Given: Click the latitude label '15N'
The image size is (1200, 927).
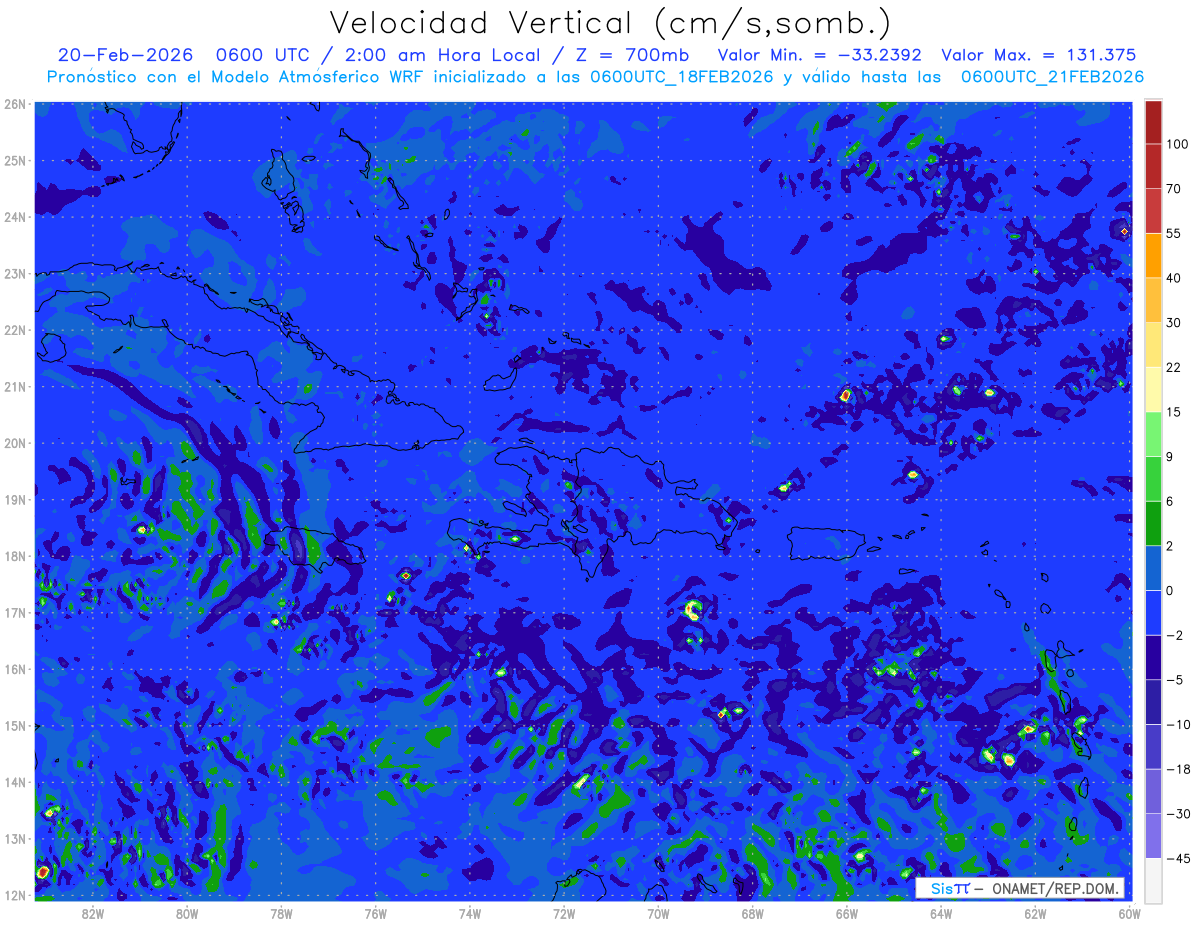Looking at the screenshot, I should 15,726.
